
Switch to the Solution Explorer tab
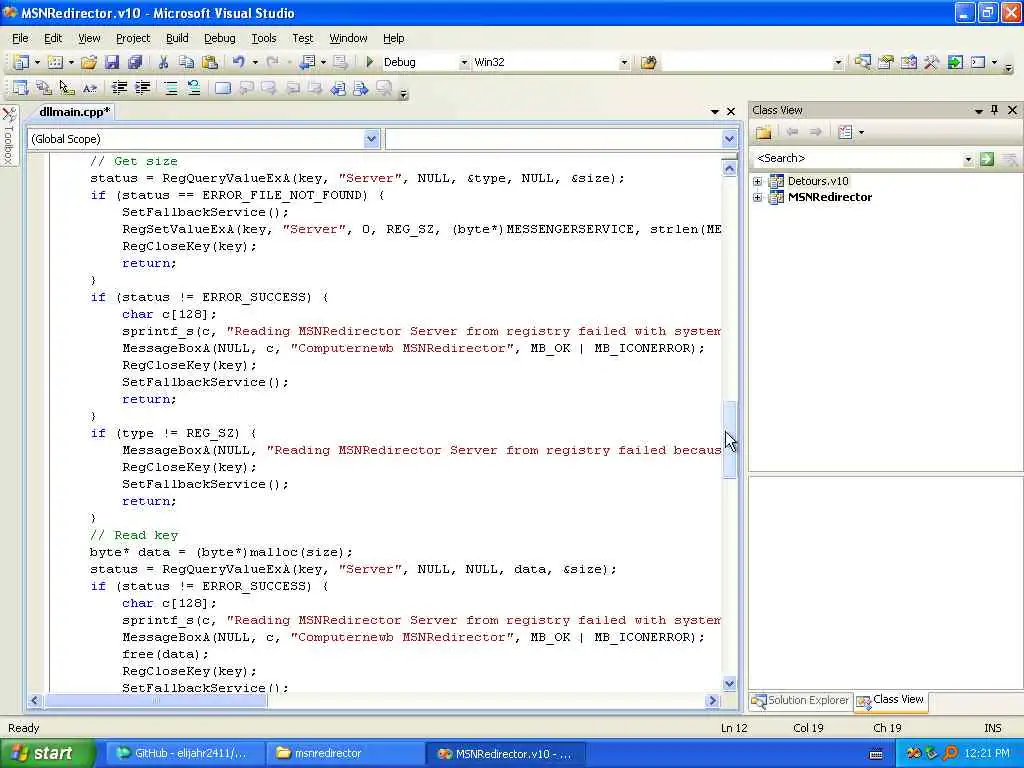(801, 700)
